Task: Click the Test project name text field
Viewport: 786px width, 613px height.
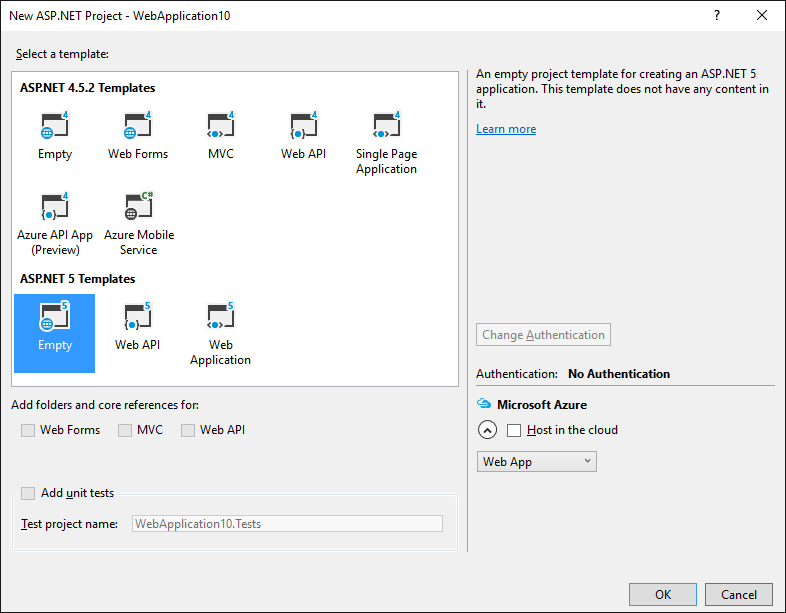Action: [x=287, y=523]
